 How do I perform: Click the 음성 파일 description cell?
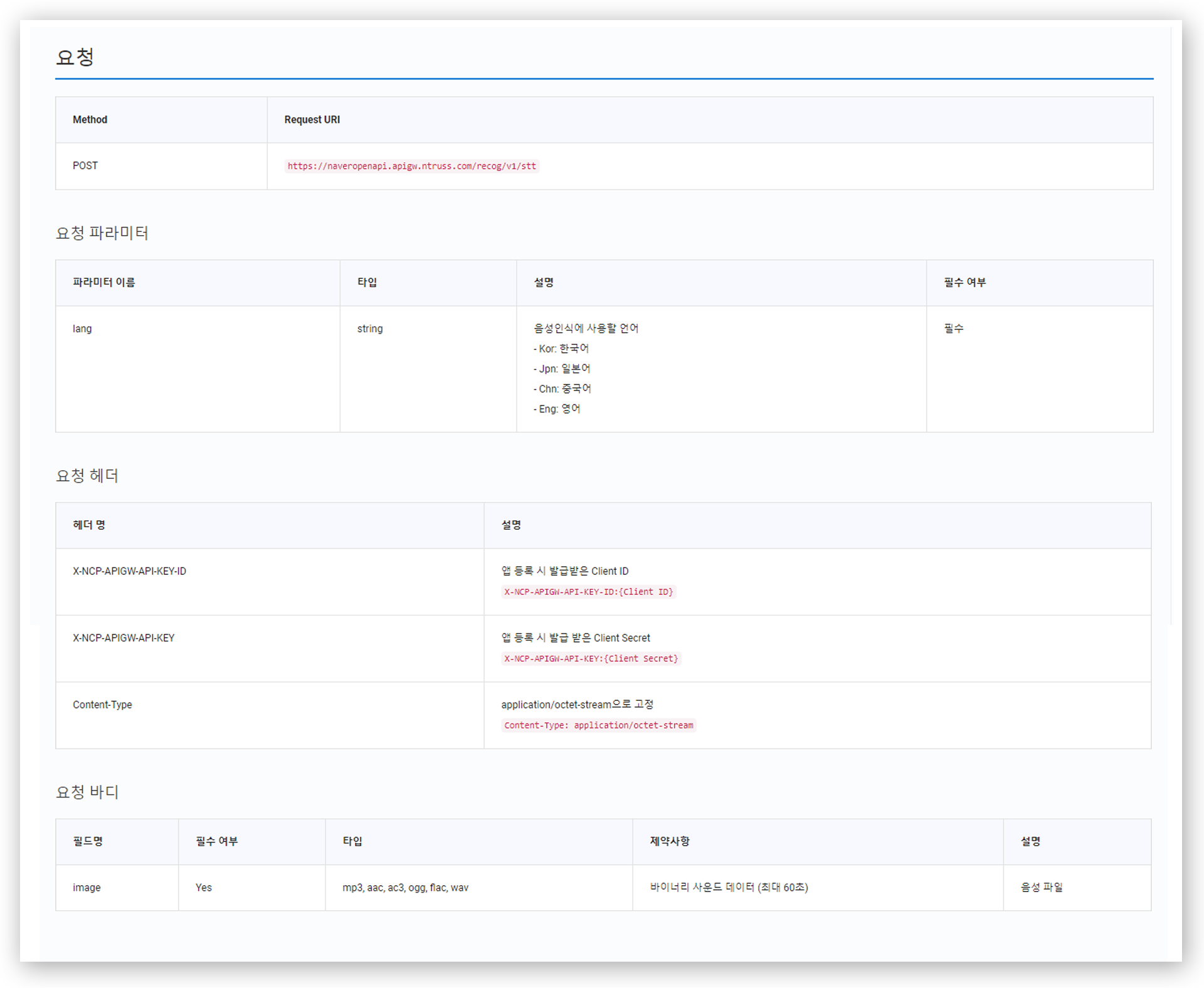1041,887
